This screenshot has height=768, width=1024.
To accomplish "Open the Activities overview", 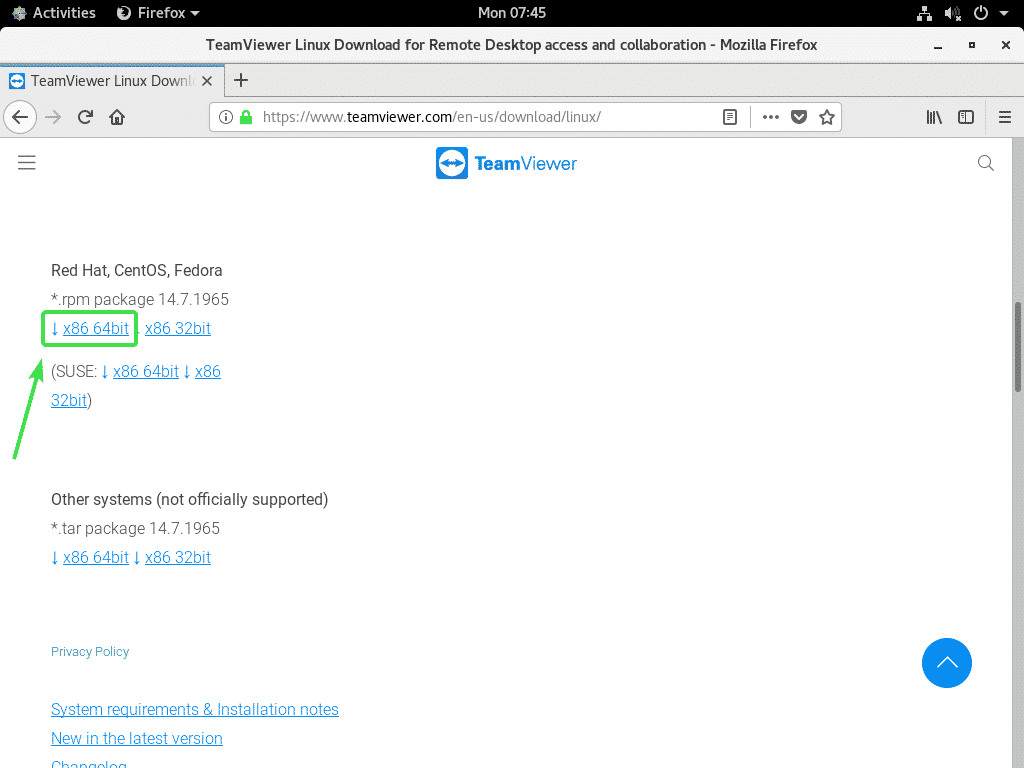I will (54, 13).
